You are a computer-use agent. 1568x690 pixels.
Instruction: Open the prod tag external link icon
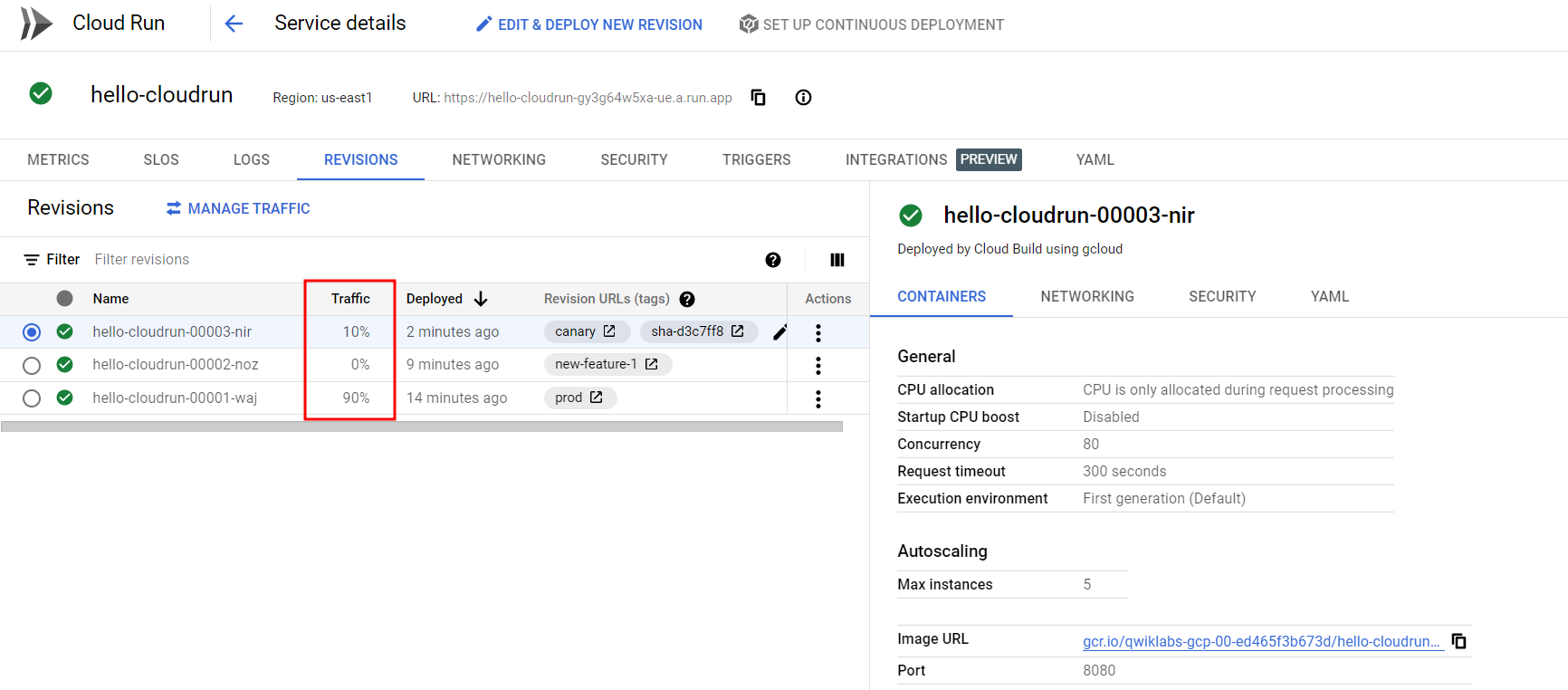pyautogui.click(x=596, y=398)
